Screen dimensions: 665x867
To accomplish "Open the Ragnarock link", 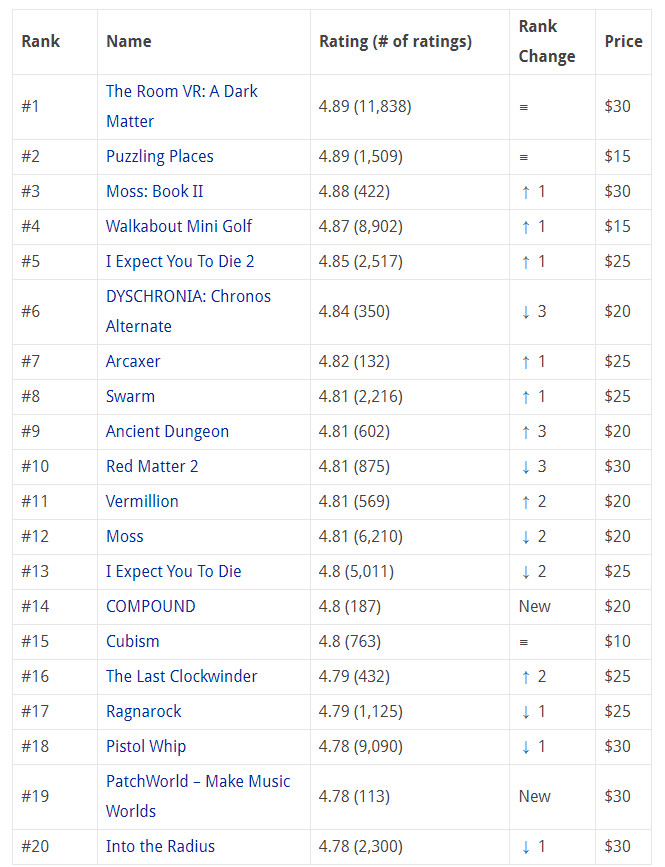I will (144, 711).
